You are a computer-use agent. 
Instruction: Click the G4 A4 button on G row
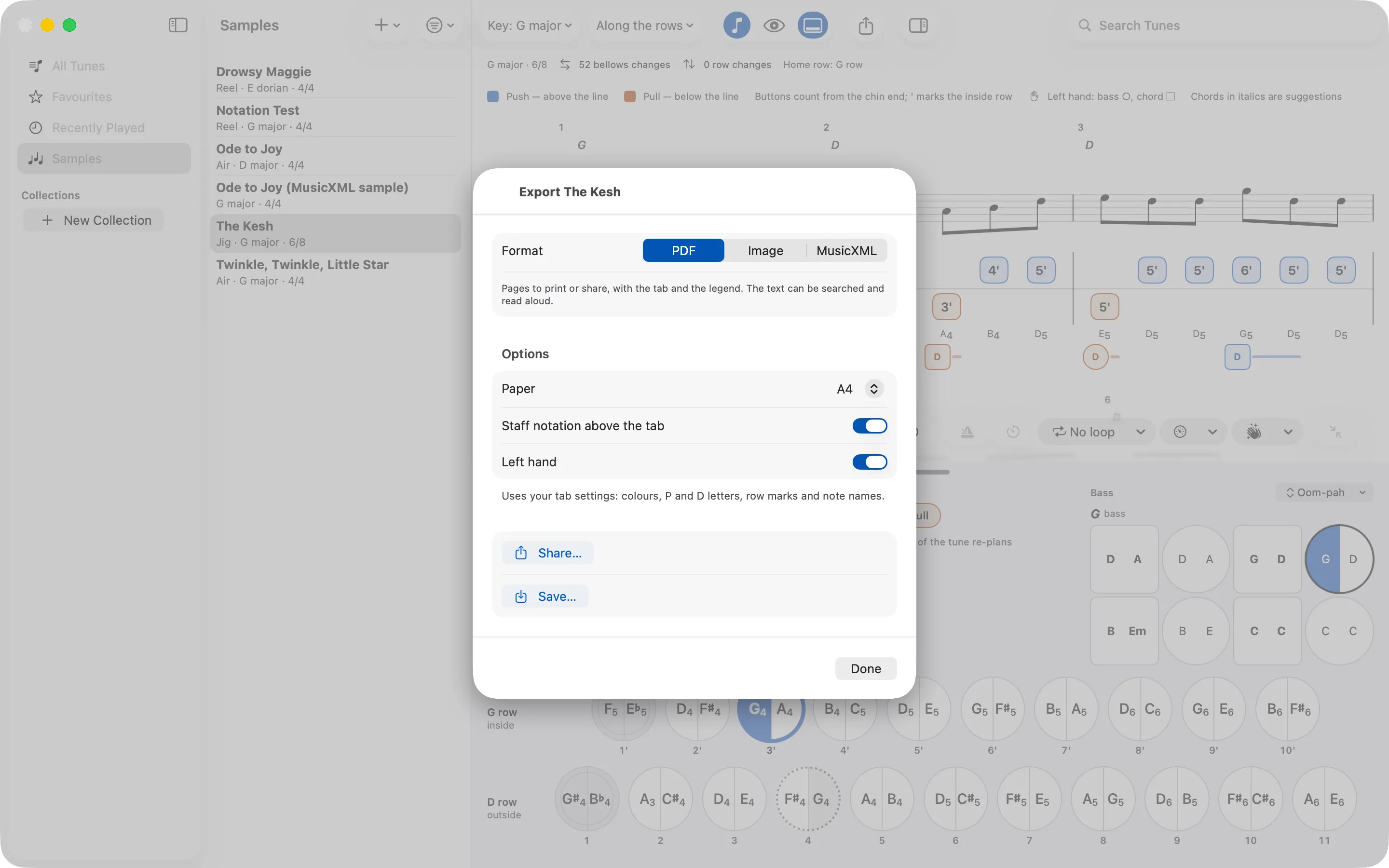tap(771, 709)
